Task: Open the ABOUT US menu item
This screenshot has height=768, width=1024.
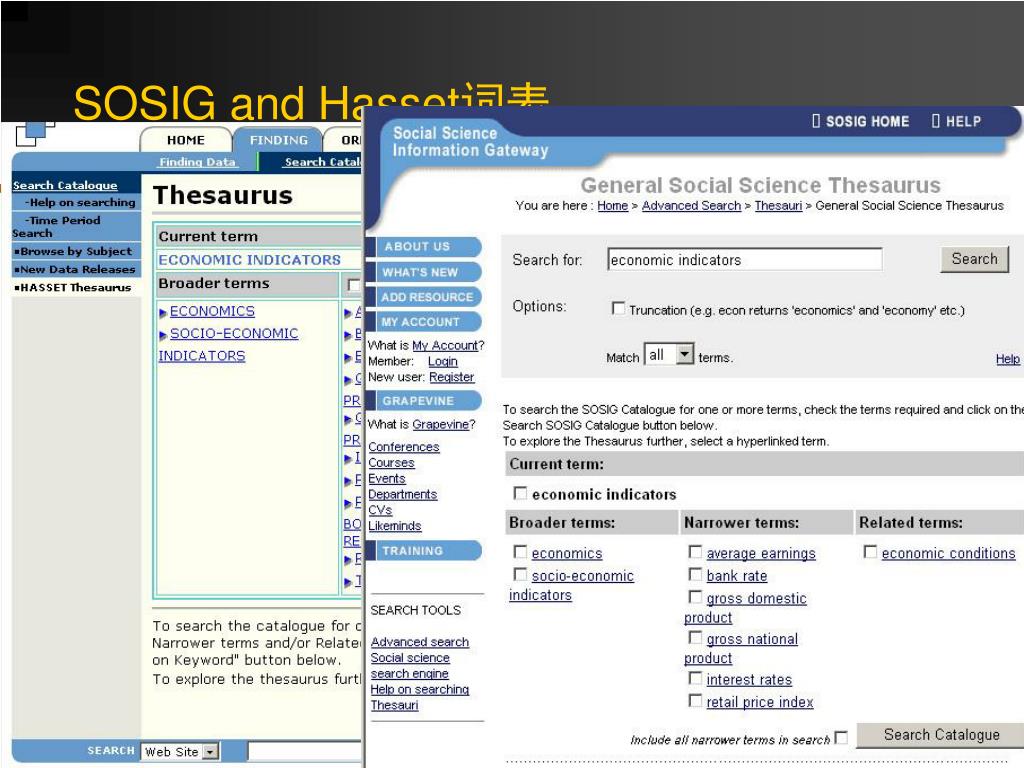Action: click(423, 247)
